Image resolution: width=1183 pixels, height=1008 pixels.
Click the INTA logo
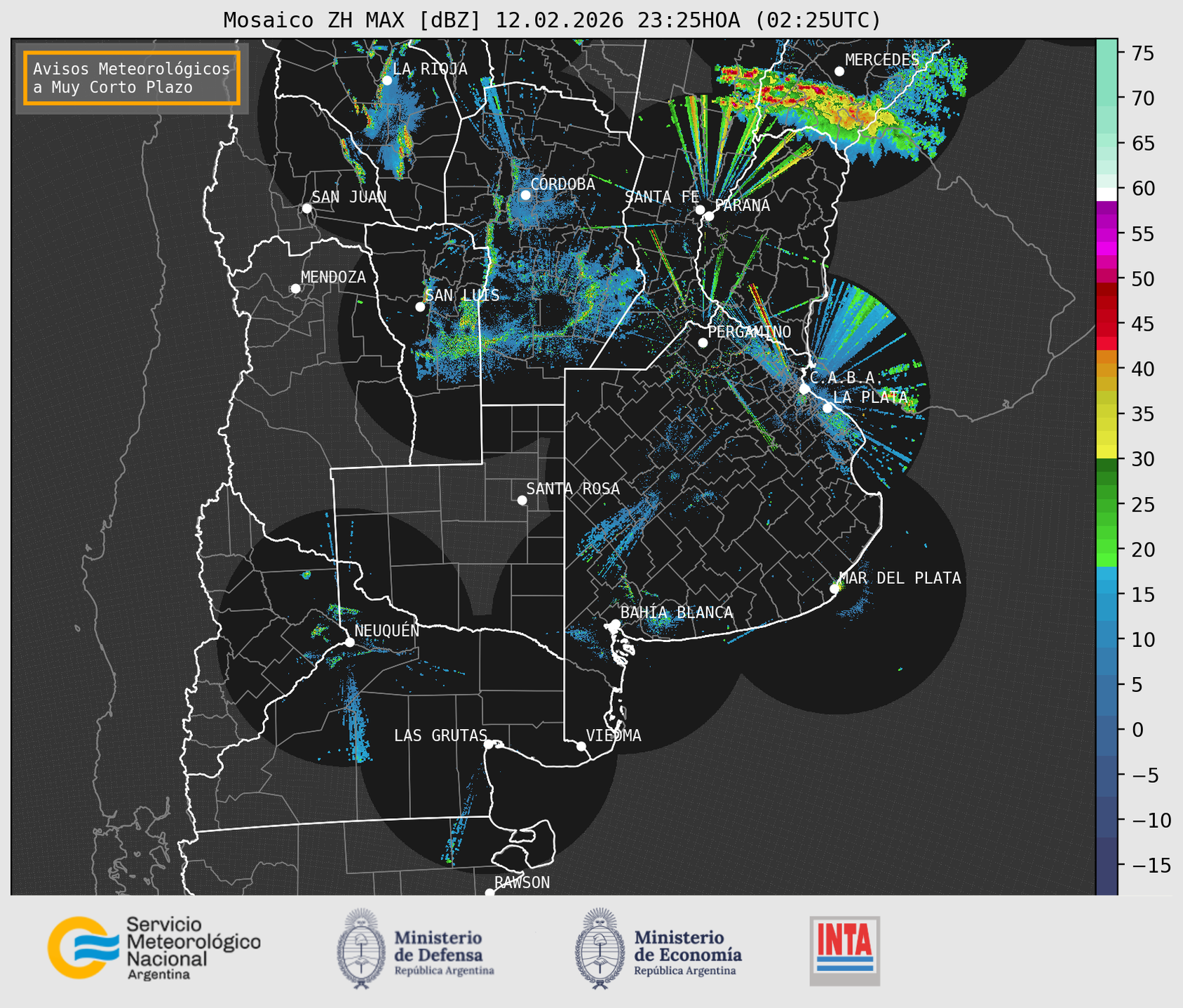(x=844, y=951)
